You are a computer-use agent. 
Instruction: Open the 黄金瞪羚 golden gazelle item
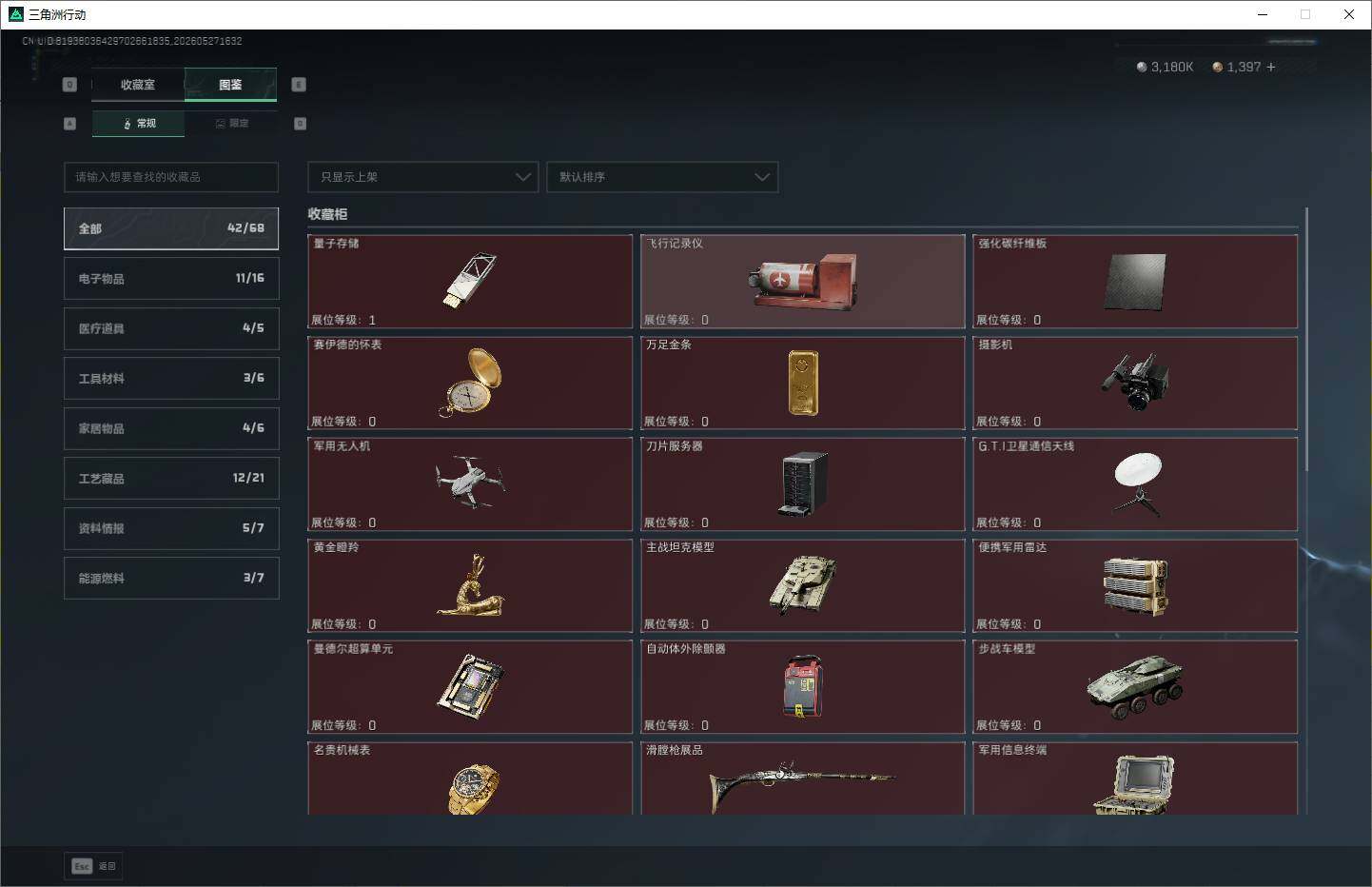pyautogui.click(x=470, y=585)
